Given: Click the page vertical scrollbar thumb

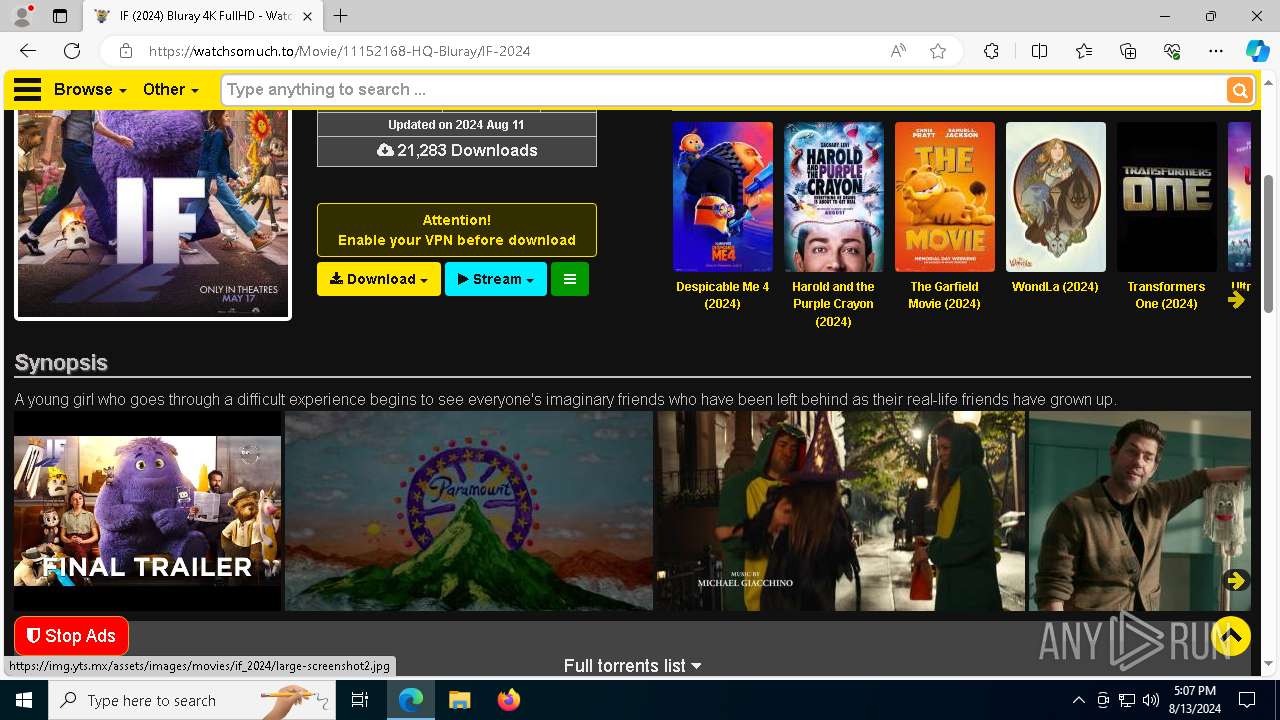Looking at the screenshot, I should (1270, 245).
